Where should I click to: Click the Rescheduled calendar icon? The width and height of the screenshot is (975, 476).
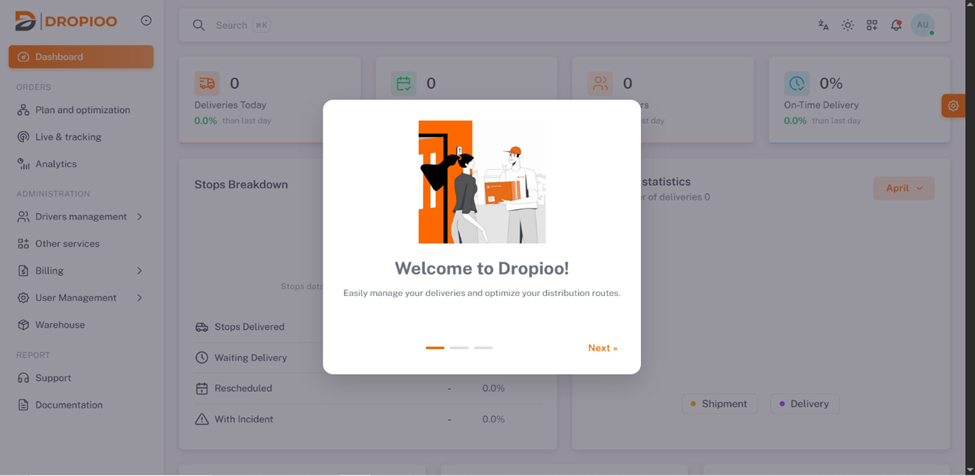(x=201, y=388)
